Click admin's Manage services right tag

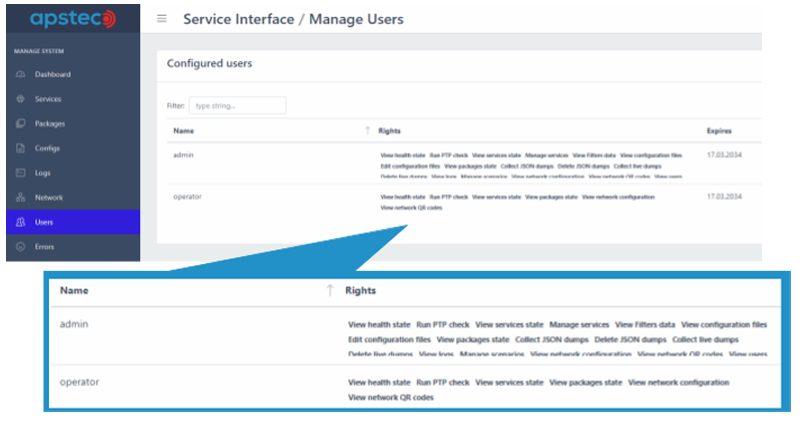coord(546,156)
